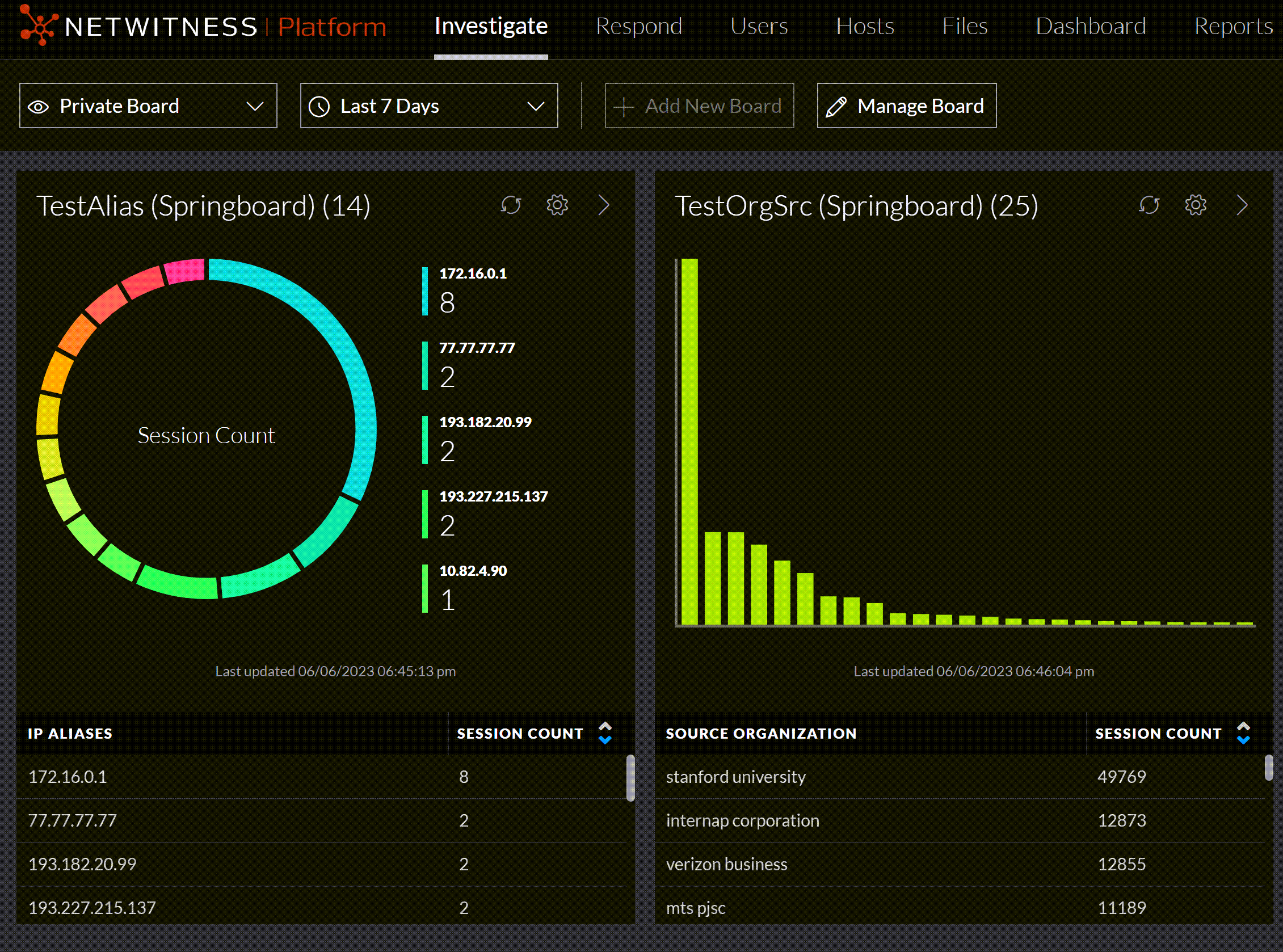Switch to the Investigate tab

[x=491, y=27]
